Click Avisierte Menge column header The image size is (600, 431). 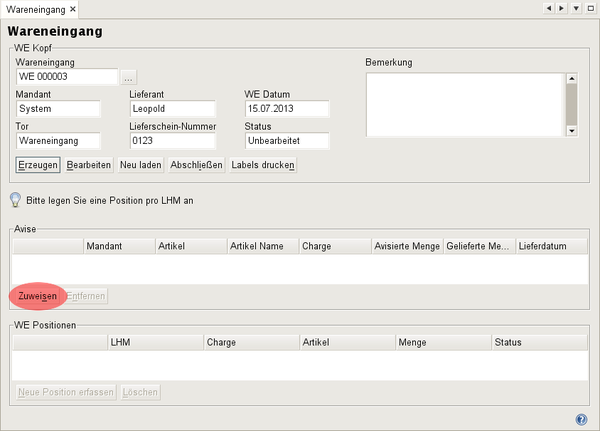point(408,246)
